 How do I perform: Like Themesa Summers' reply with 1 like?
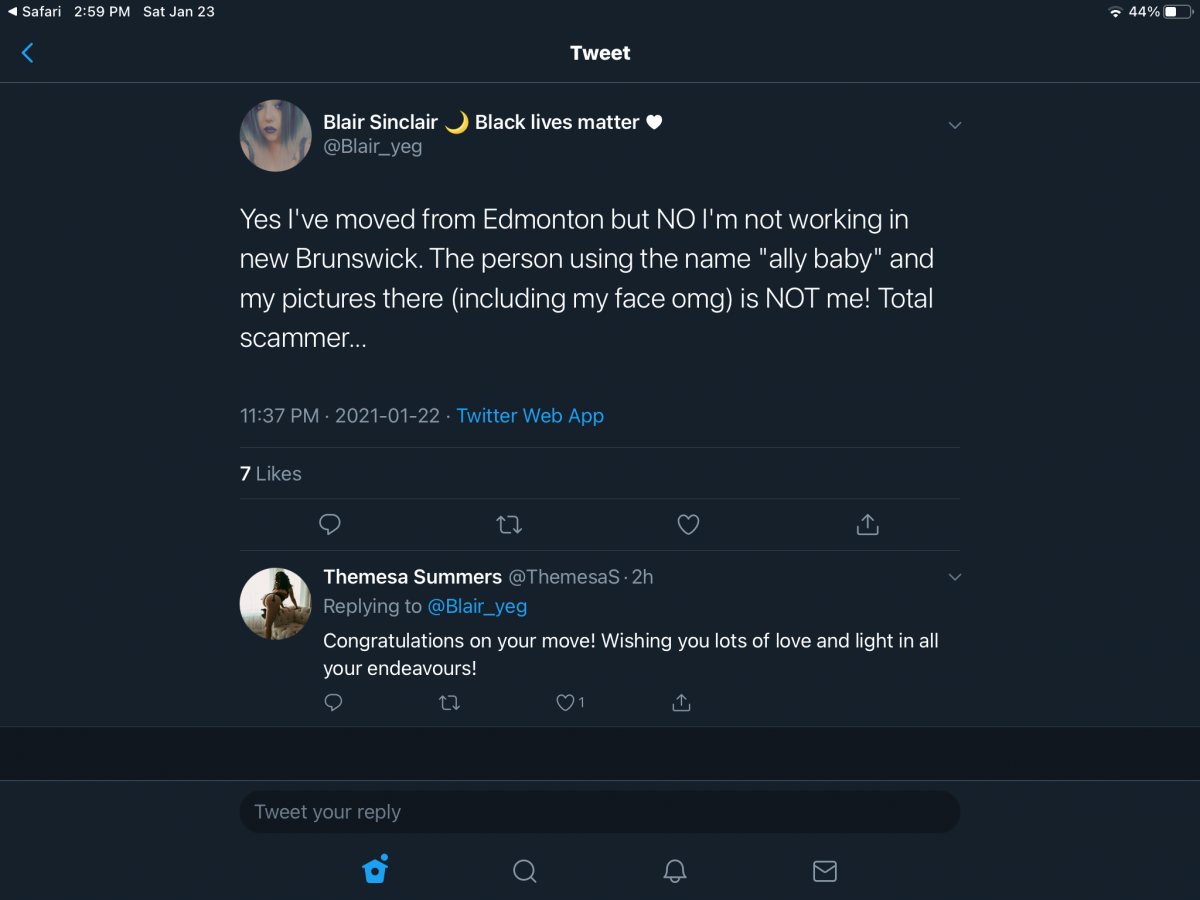570,703
